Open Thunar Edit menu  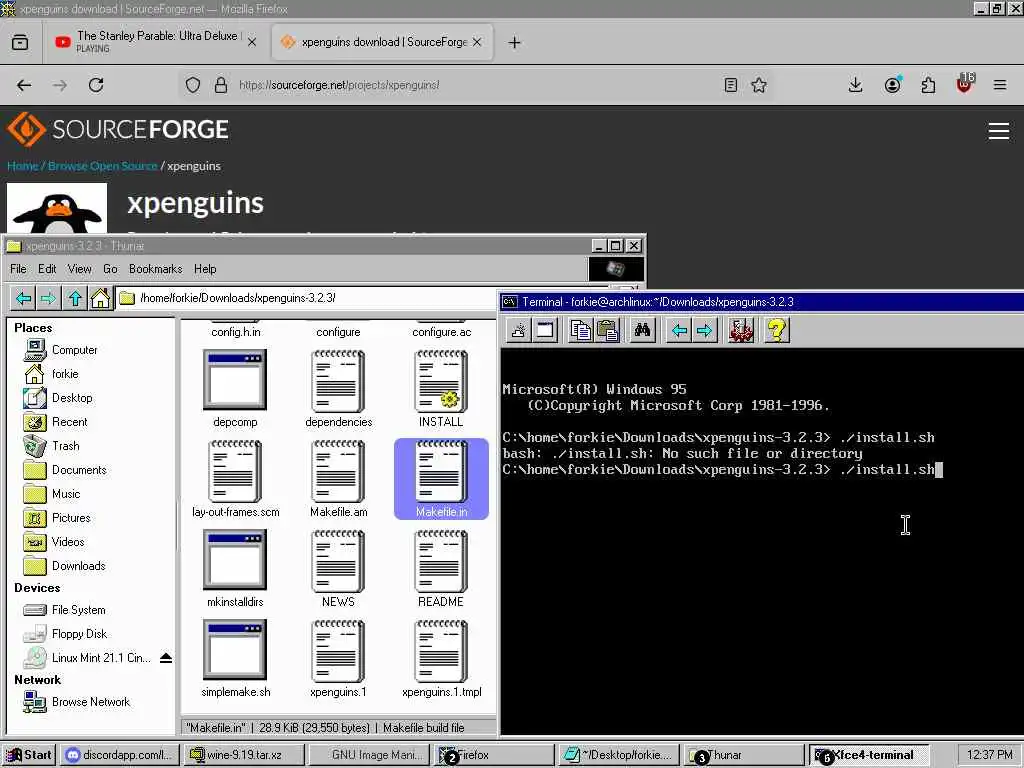pos(47,269)
